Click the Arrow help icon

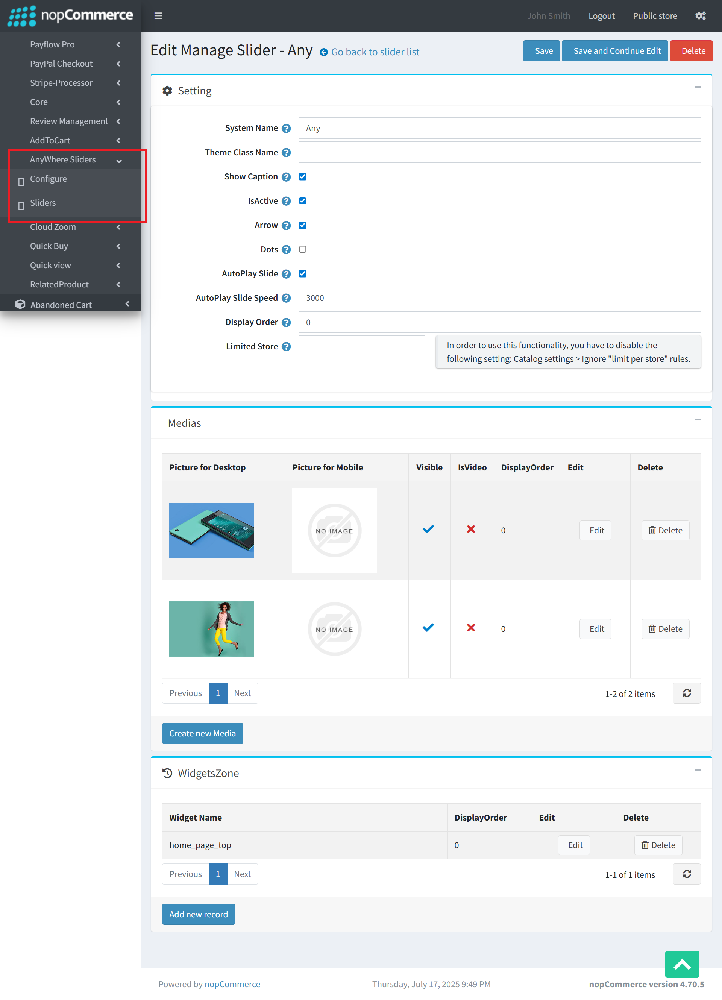point(286,225)
